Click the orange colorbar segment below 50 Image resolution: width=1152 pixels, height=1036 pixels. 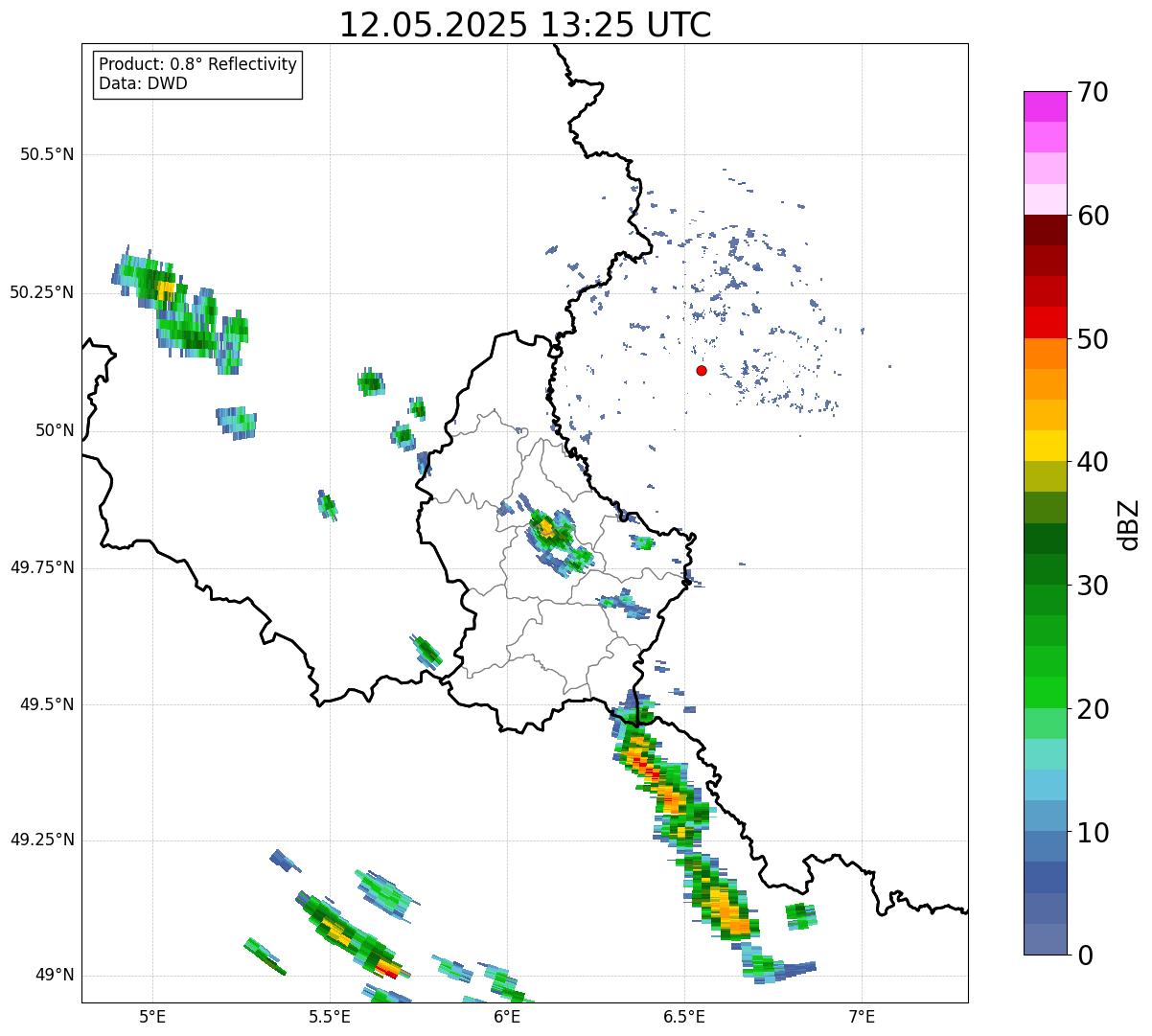[x=1045, y=354]
